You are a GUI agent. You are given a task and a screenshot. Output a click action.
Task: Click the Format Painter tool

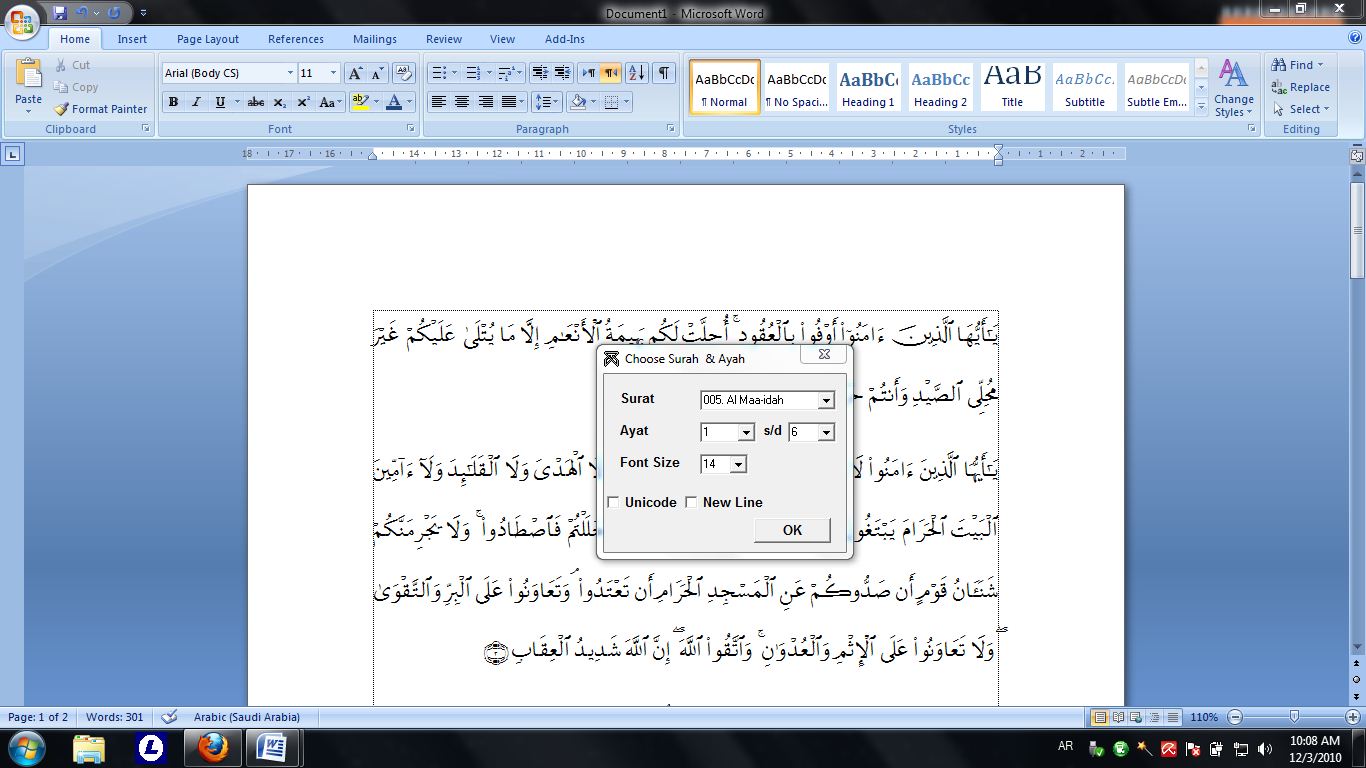coord(100,109)
